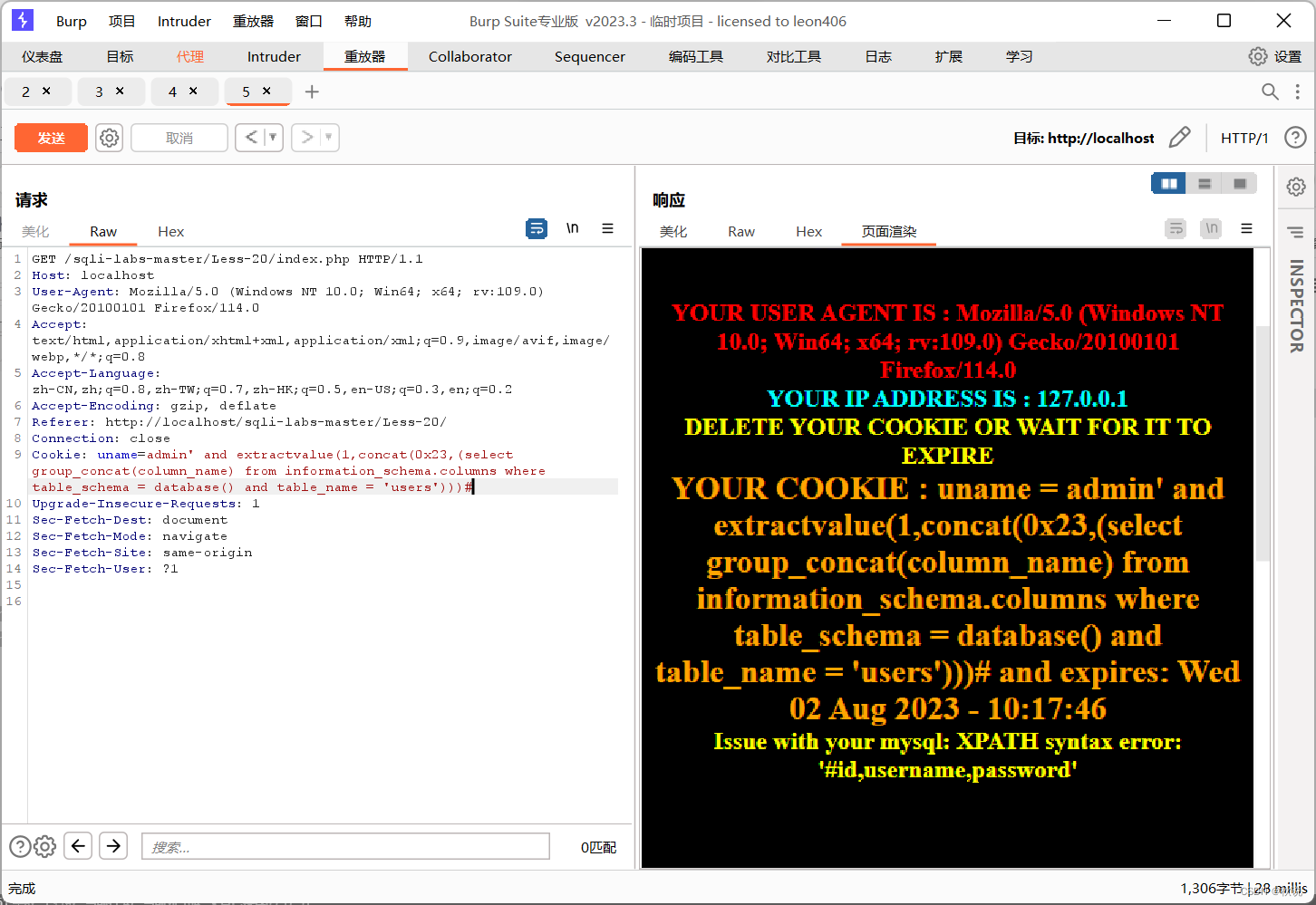Open the Intruder menu in menu bar
Image resolution: width=1316 pixels, height=905 pixels.
(184, 21)
